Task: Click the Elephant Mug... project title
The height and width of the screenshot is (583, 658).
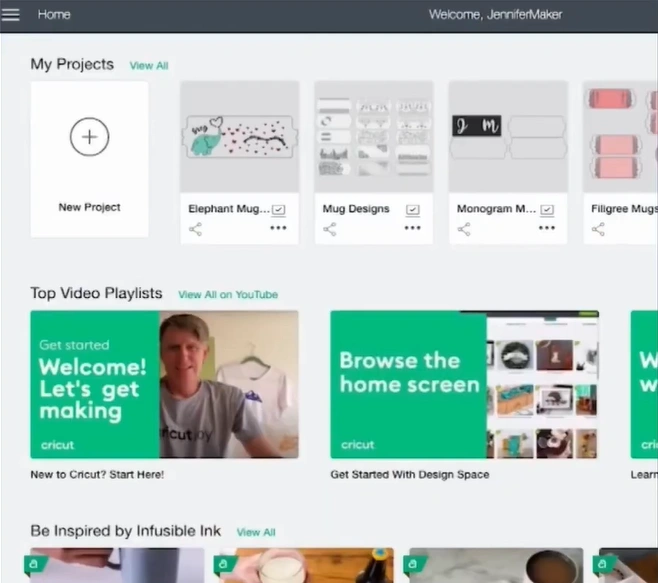Action: click(229, 209)
